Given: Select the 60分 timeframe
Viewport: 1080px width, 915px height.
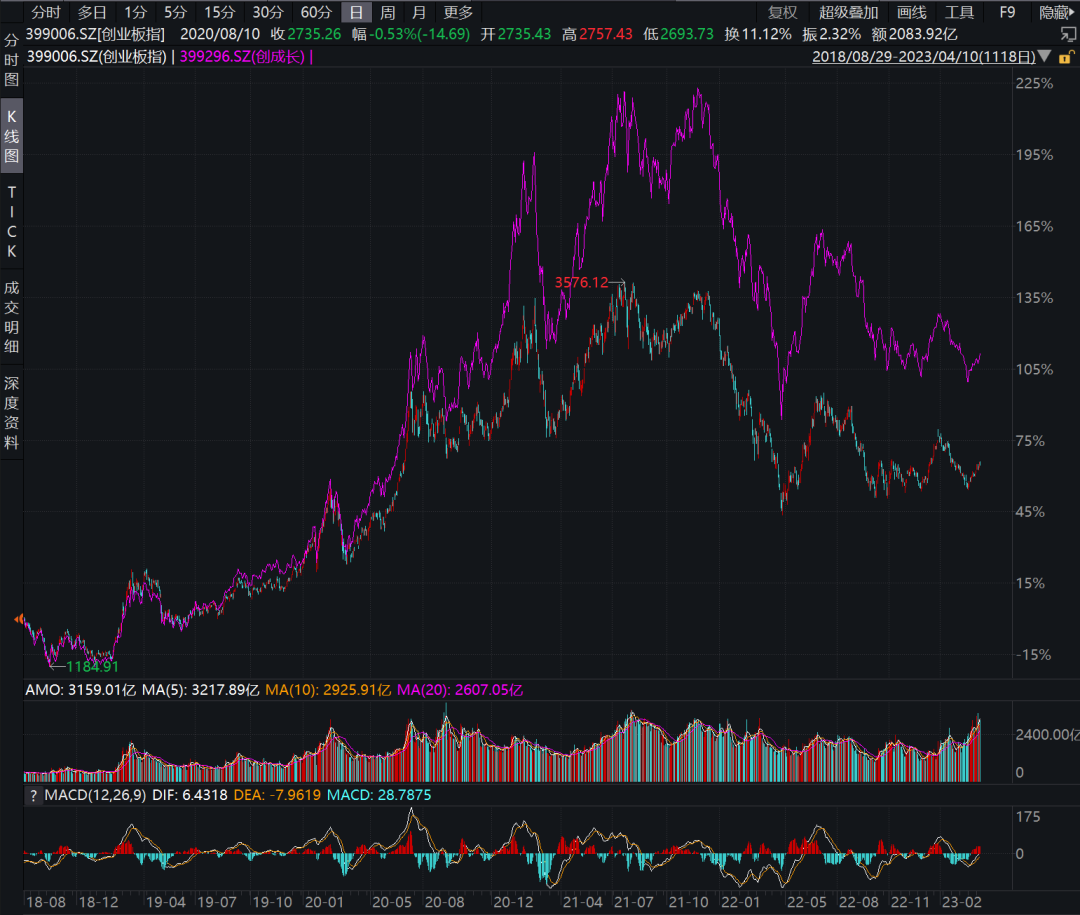Looking at the screenshot, I should [316, 12].
